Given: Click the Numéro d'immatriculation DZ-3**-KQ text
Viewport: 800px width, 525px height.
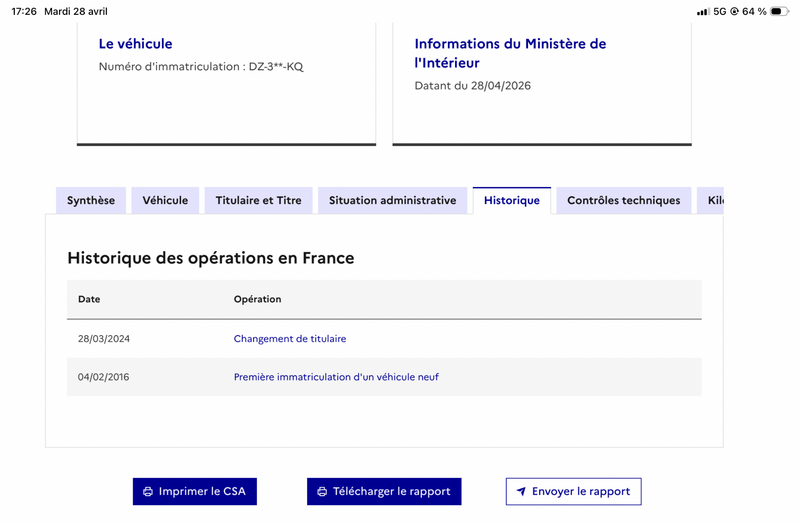Looking at the screenshot, I should coord(201,67).
